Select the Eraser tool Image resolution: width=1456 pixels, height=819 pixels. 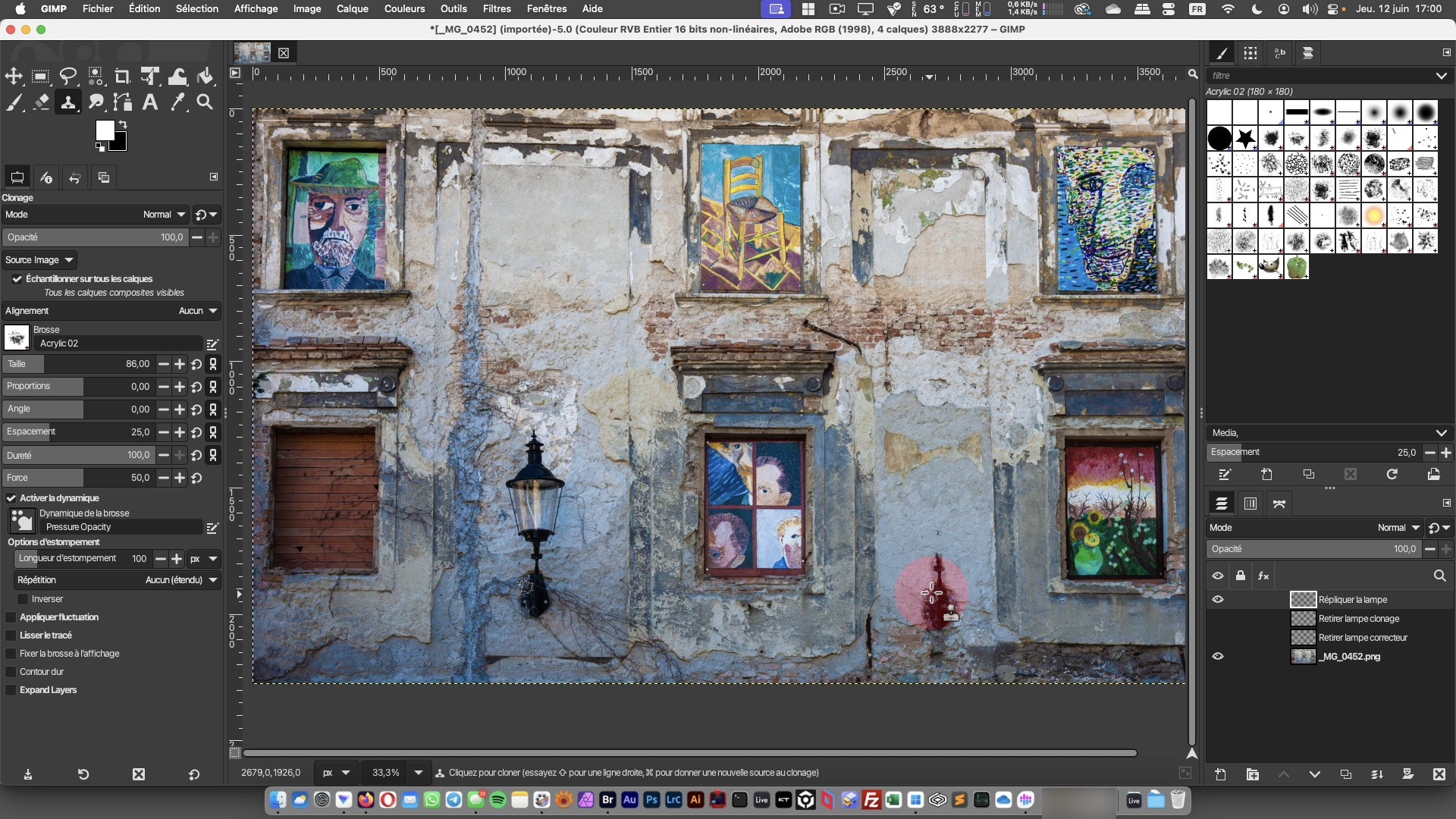pos(41,102)
